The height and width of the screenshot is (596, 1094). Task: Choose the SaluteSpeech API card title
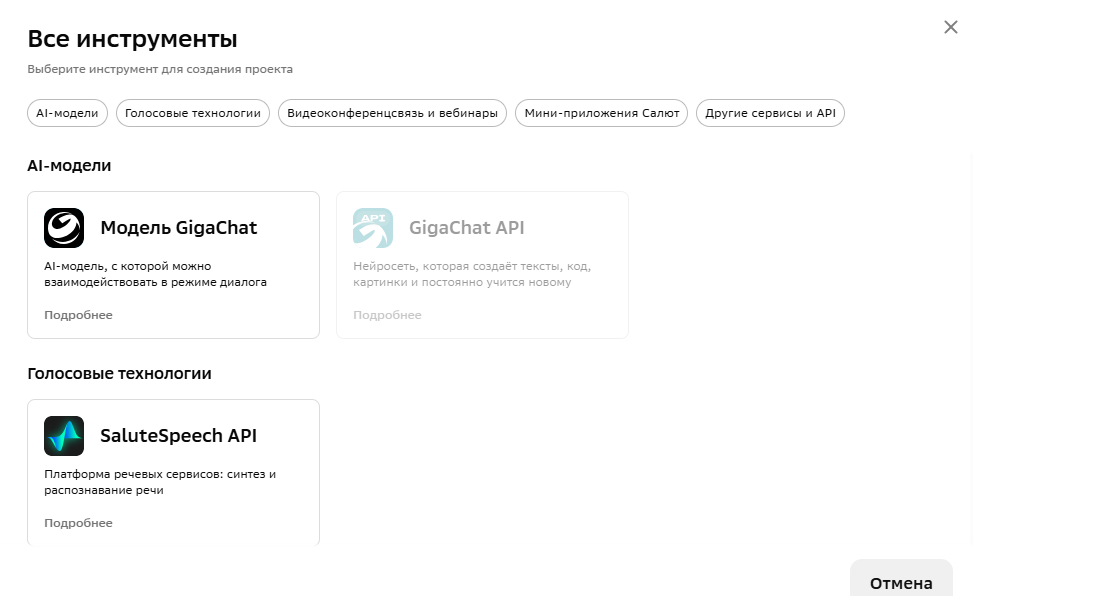click(179, 436)
